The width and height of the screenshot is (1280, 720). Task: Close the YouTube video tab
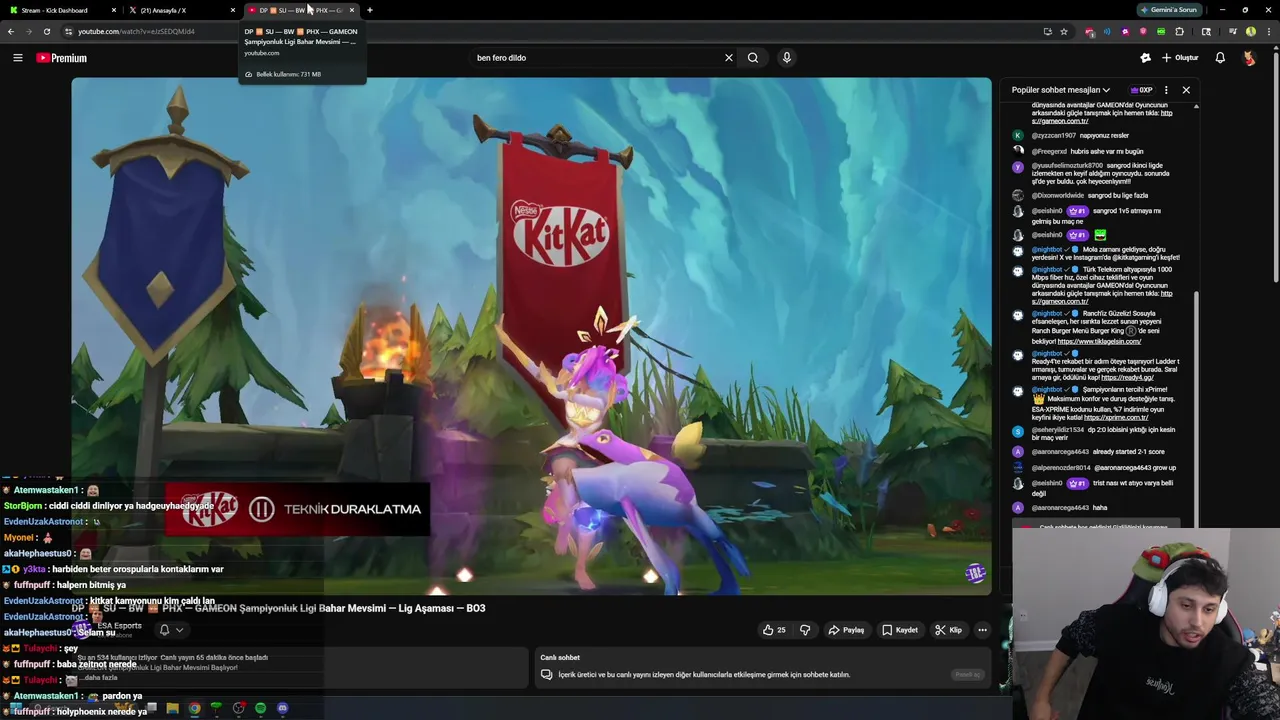tap(351, 10)
